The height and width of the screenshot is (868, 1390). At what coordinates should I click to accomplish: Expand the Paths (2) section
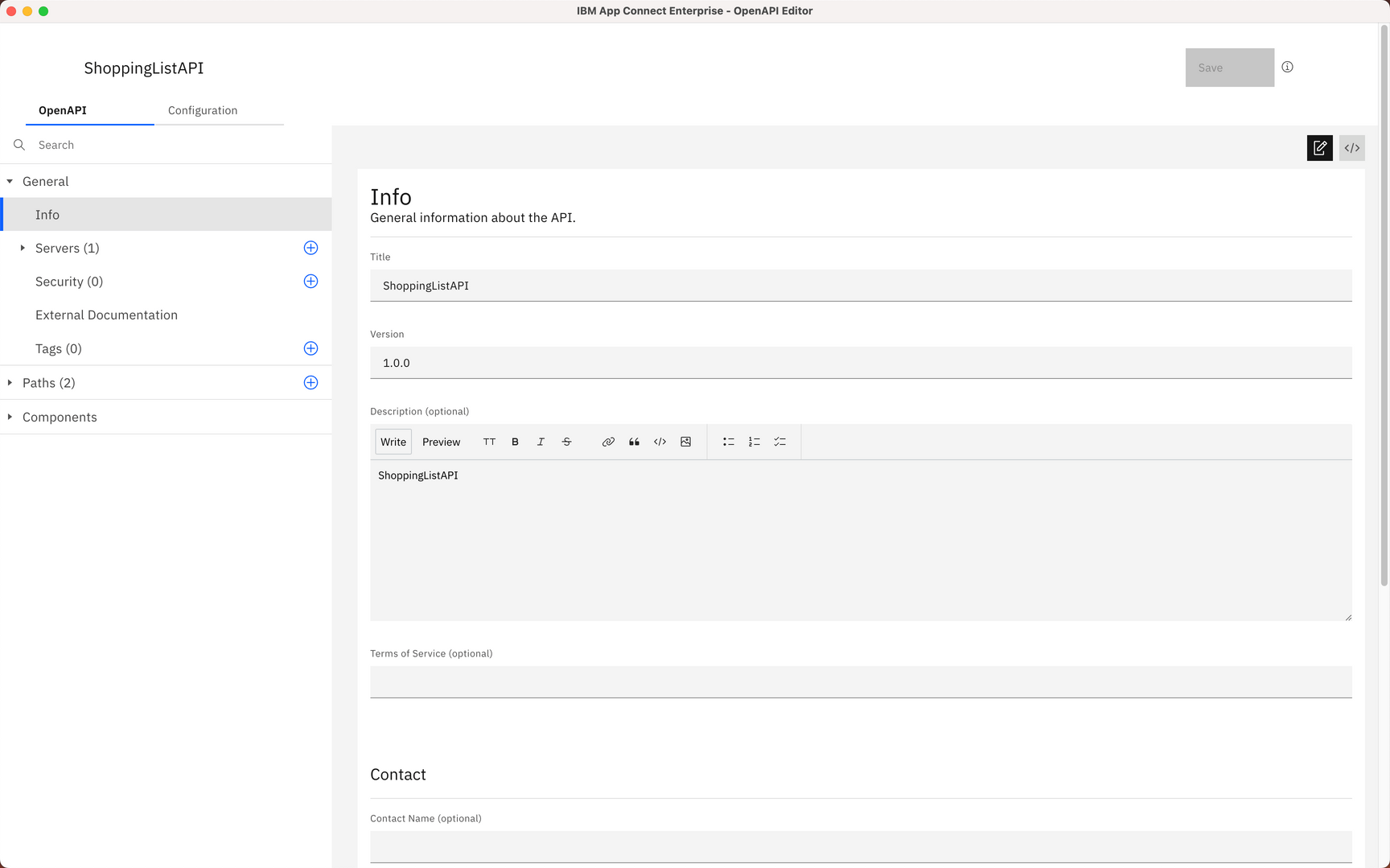(10, 383)
